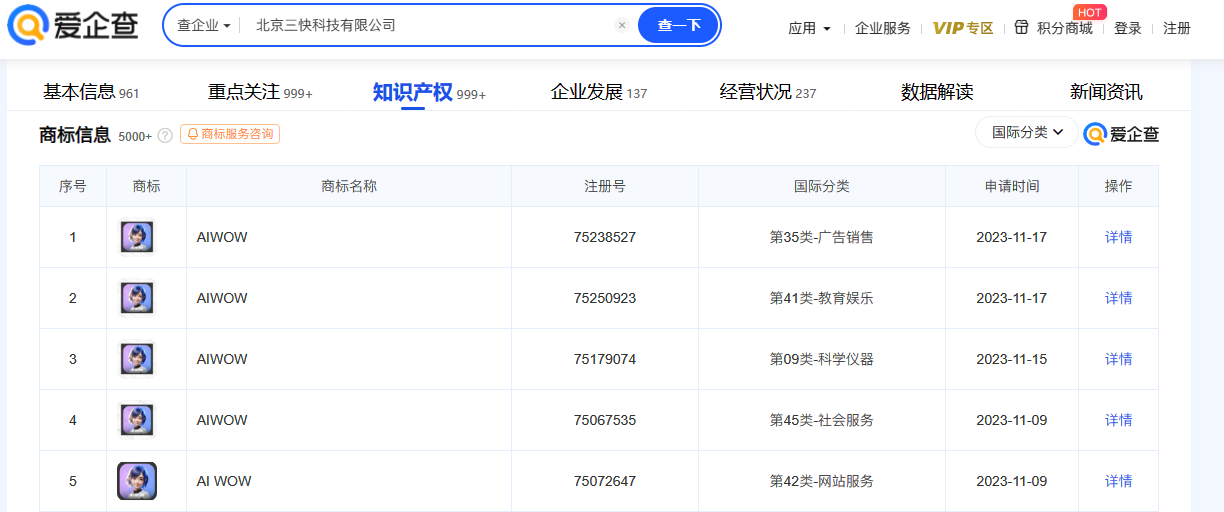Click the 注册号 column header
This screenshot has height=512, width=1224.
click(605, 186)
